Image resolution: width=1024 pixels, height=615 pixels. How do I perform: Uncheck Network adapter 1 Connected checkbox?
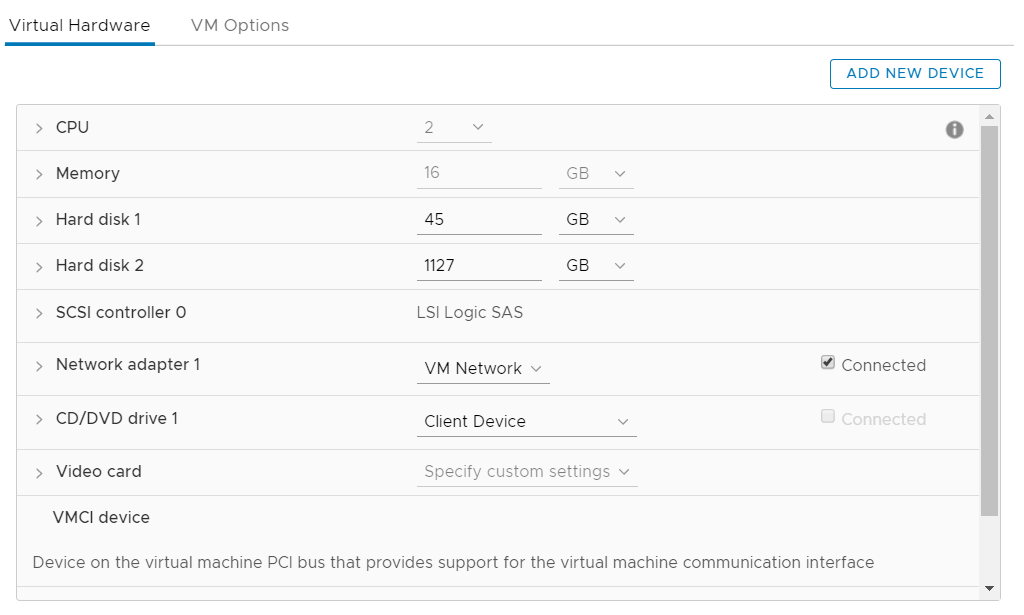point(827,362)
